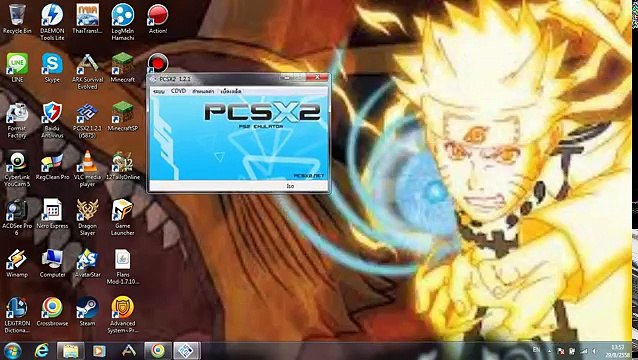Switch to Chrome in the taskbar
The image size is (638, 360).
pos(158,351)
